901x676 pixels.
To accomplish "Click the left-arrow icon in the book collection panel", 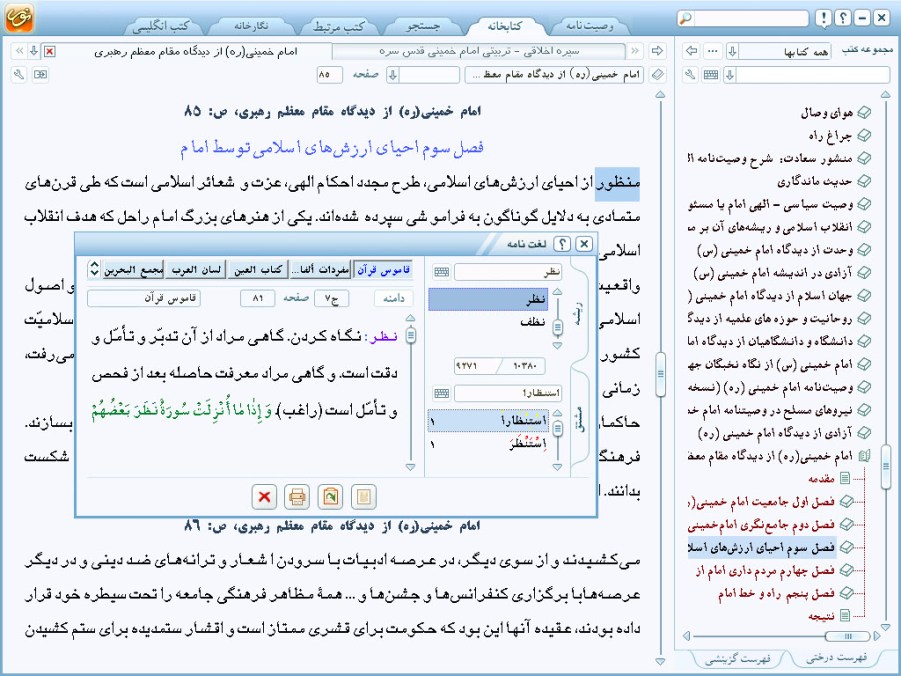I will coord(692,51).
